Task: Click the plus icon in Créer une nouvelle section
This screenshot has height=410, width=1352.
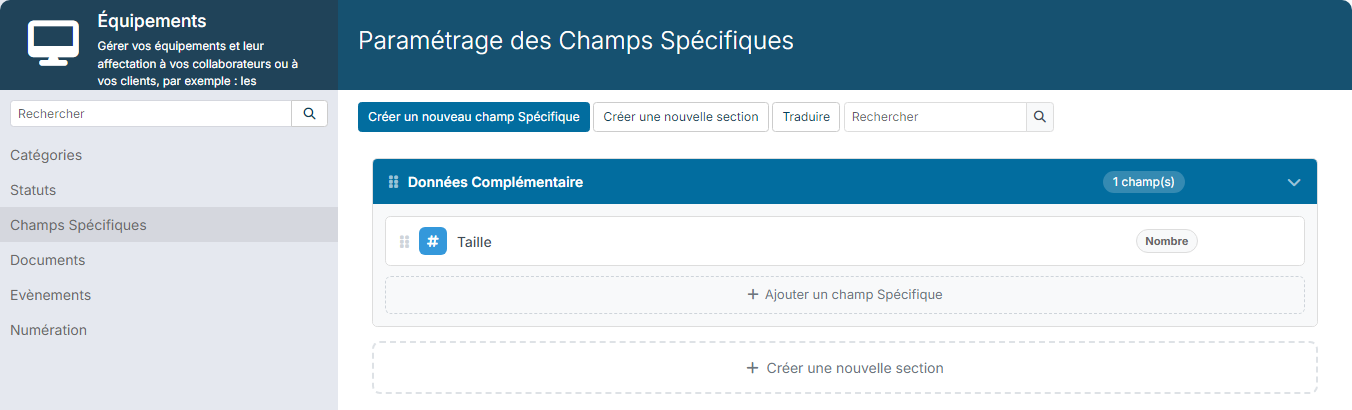Action: pos(753,368)
